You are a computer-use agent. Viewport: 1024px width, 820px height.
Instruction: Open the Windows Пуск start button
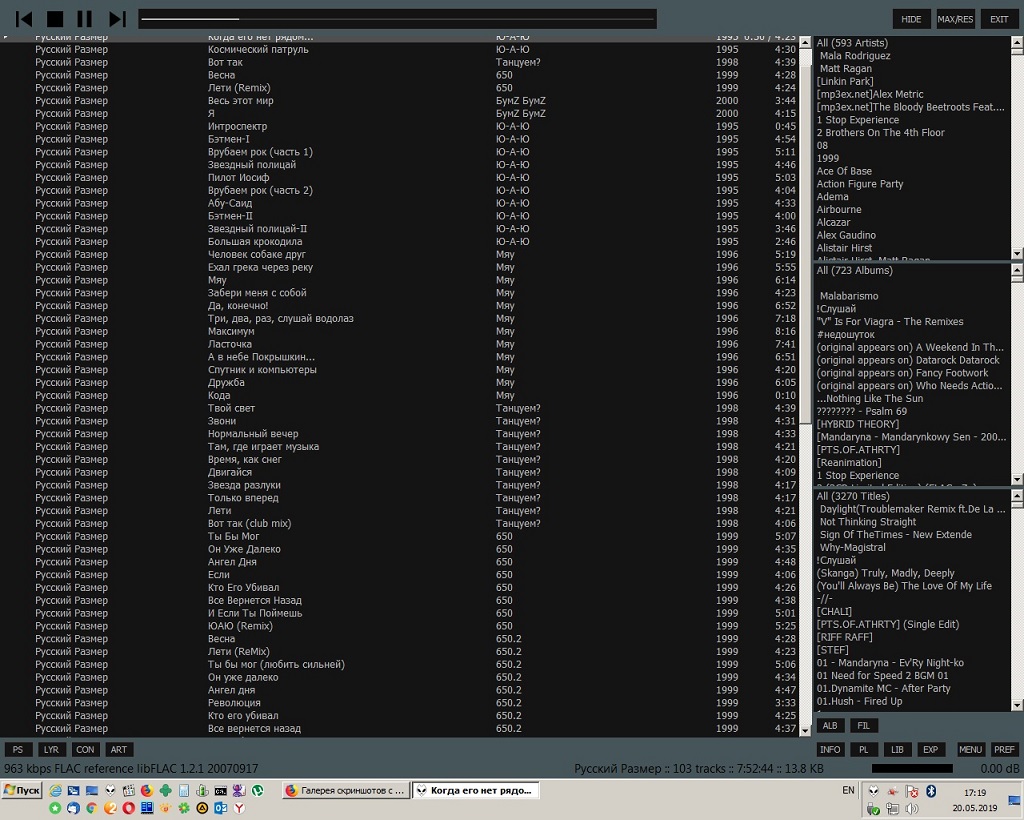pyautogui.click(x=22, y=790)
